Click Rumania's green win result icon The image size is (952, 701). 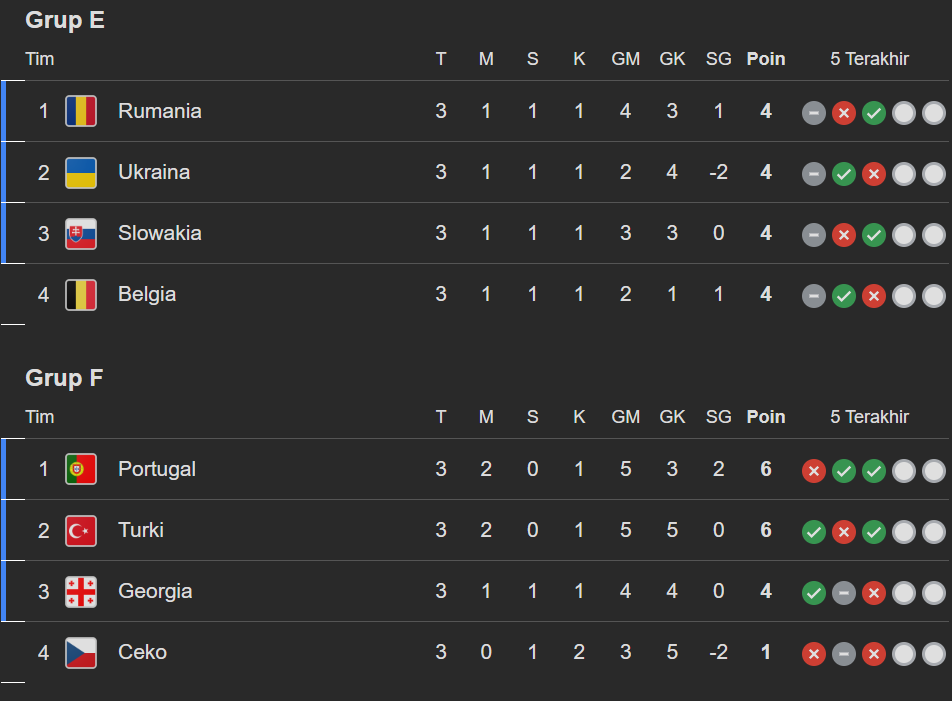pyautogui.click(x=874, y=112)
